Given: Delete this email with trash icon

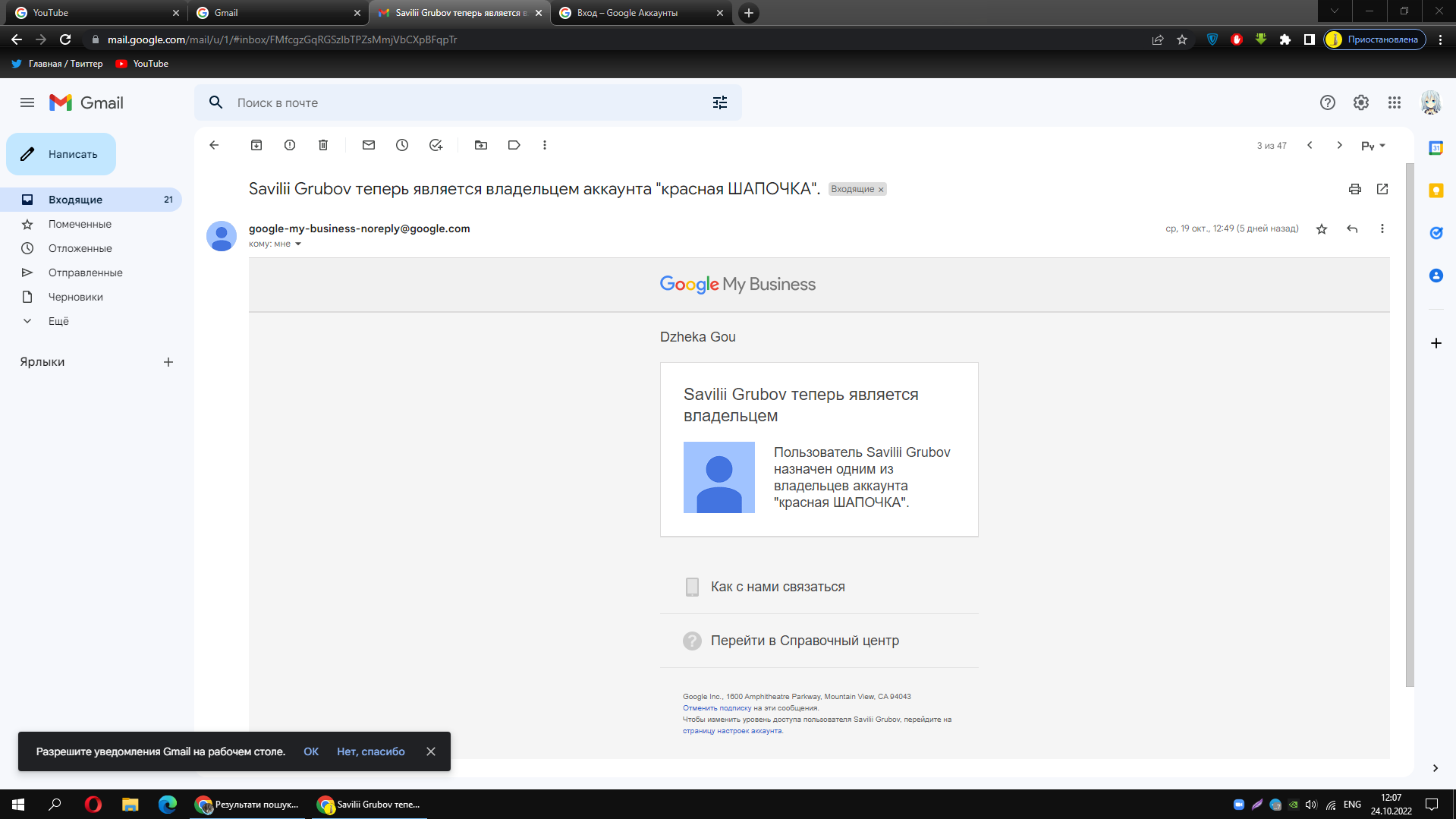Looking at the screenshot, I should tap(323, 145).
